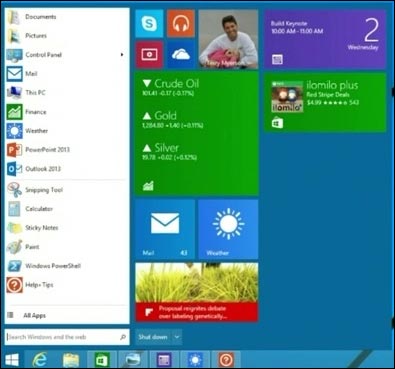The image size is (395, 369).
Task: Click the search magnifier icon
Action: click(123, 337)
